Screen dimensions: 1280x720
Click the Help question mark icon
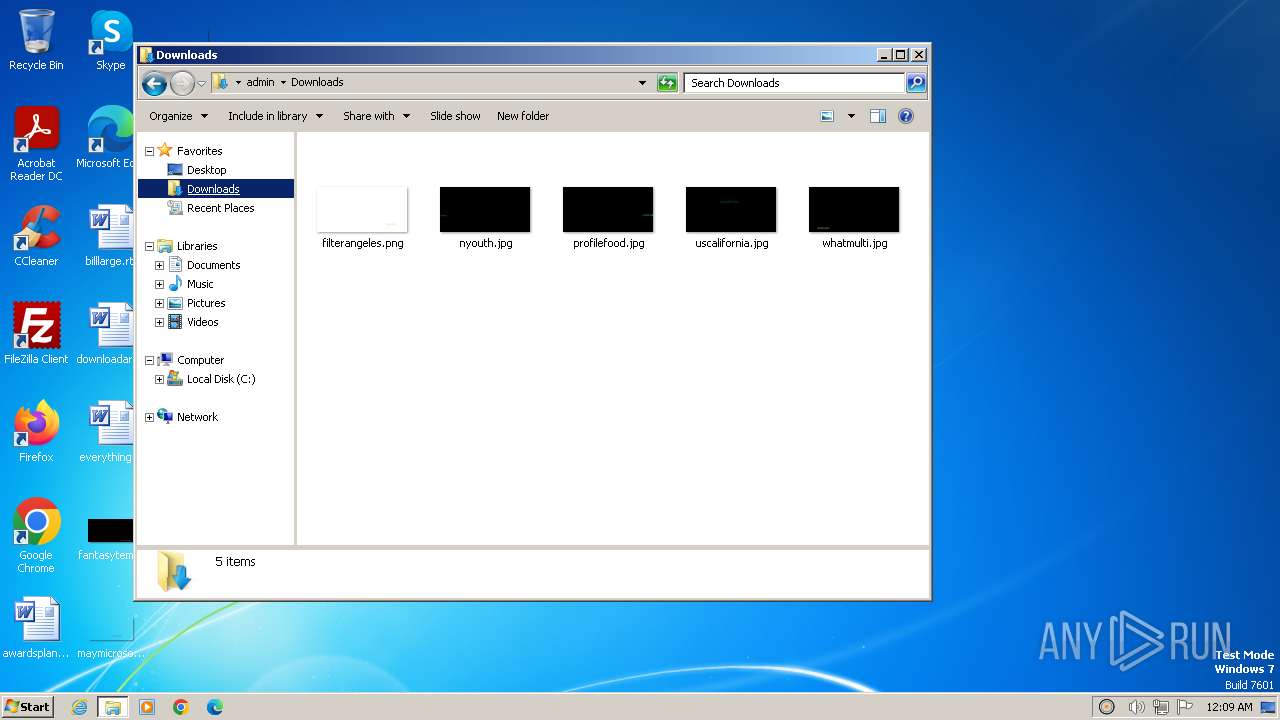pyautogui.click(x=906, y=116)
